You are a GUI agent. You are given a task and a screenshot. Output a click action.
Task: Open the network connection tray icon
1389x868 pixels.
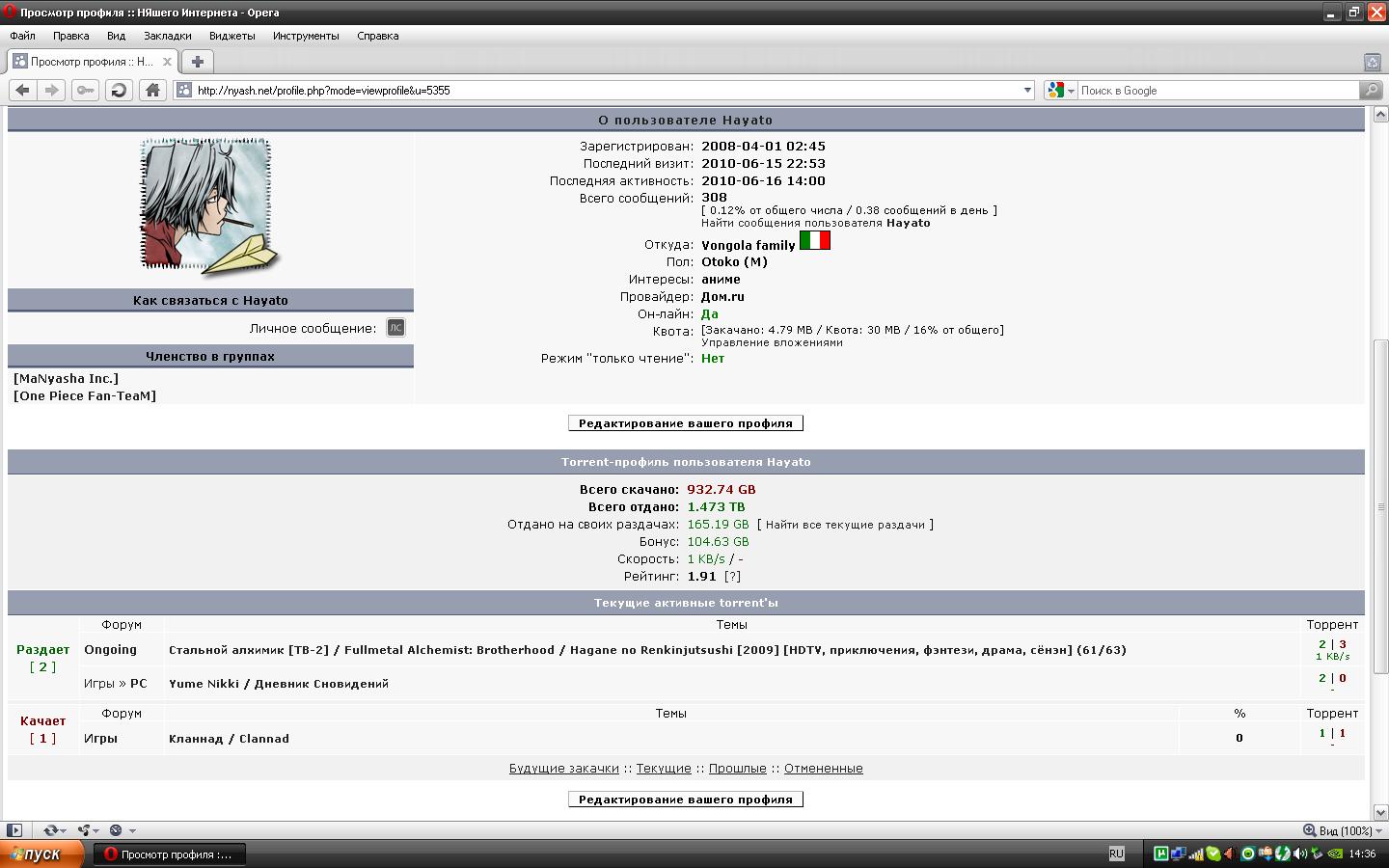tap(1179, 854)
